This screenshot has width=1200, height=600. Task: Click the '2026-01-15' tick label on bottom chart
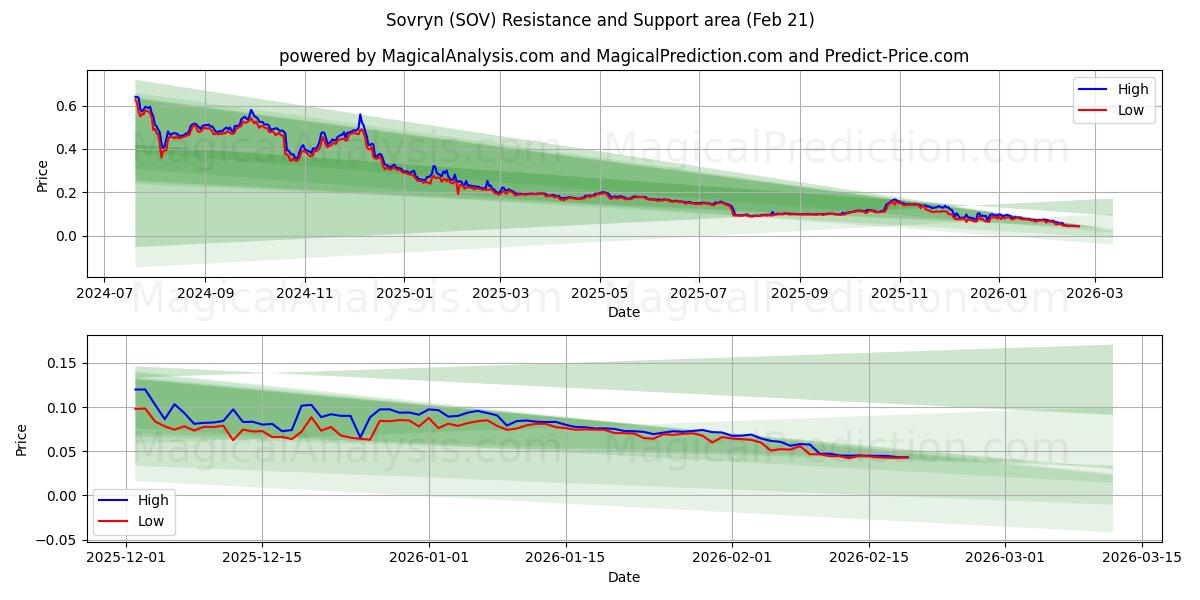click(566, 560)
